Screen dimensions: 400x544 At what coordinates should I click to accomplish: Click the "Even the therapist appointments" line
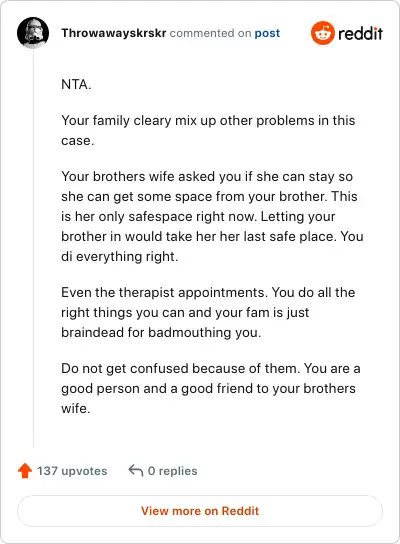[x=208, y=292]
